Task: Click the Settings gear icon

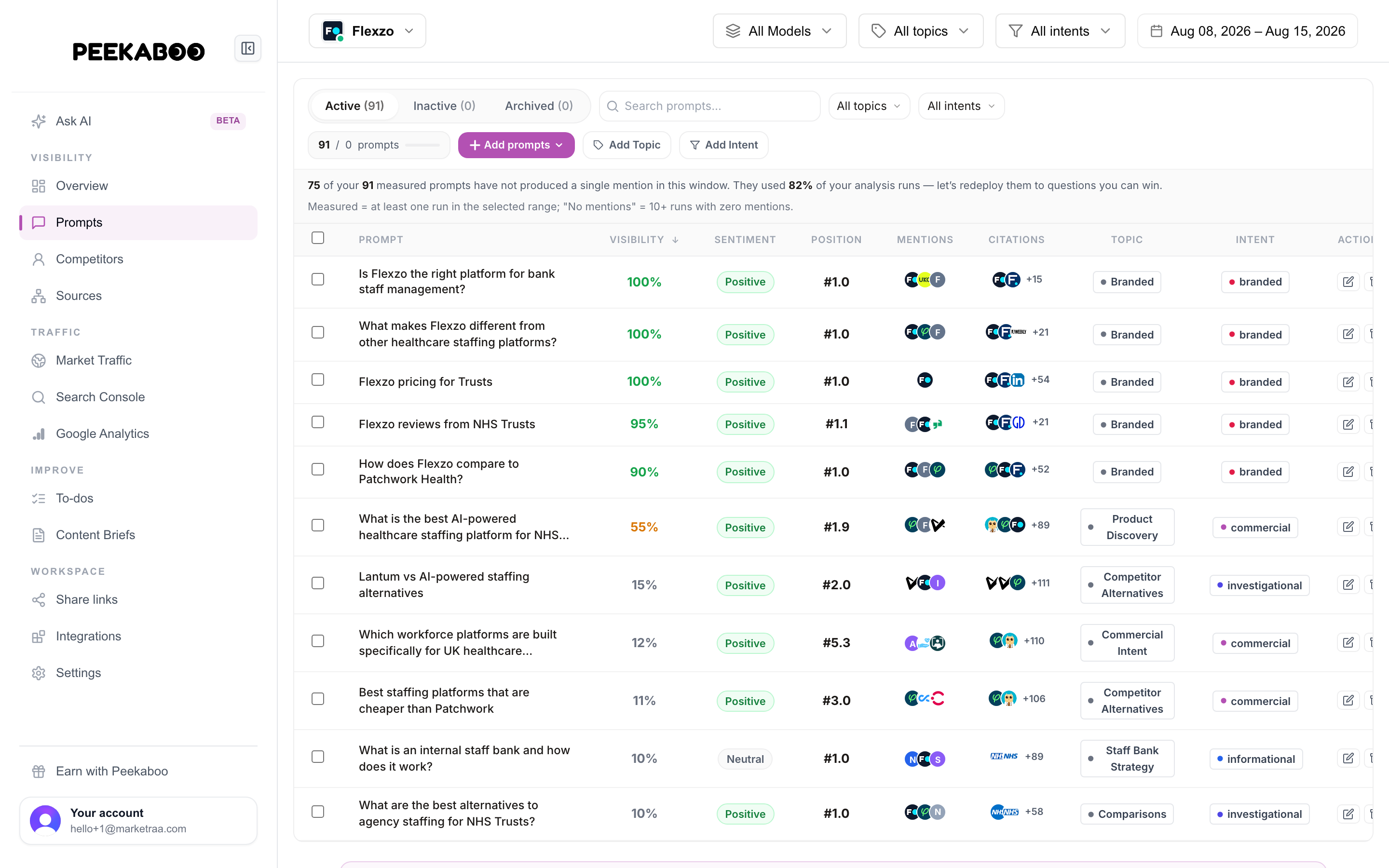Action: 39,673
